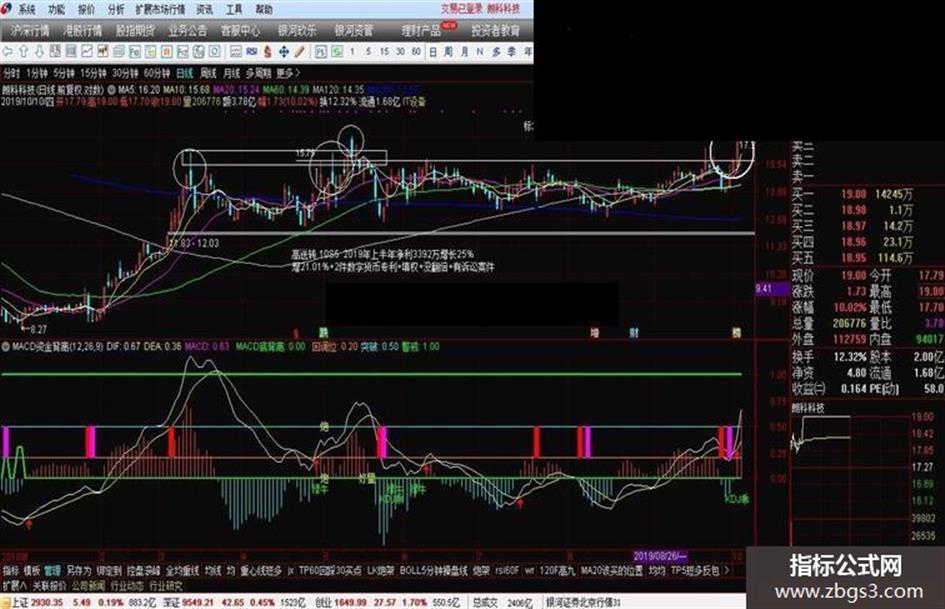Screen dimensions: 945x609
Task: Select the 30-minute period toolbar button
Action: [x=400, y=52]
